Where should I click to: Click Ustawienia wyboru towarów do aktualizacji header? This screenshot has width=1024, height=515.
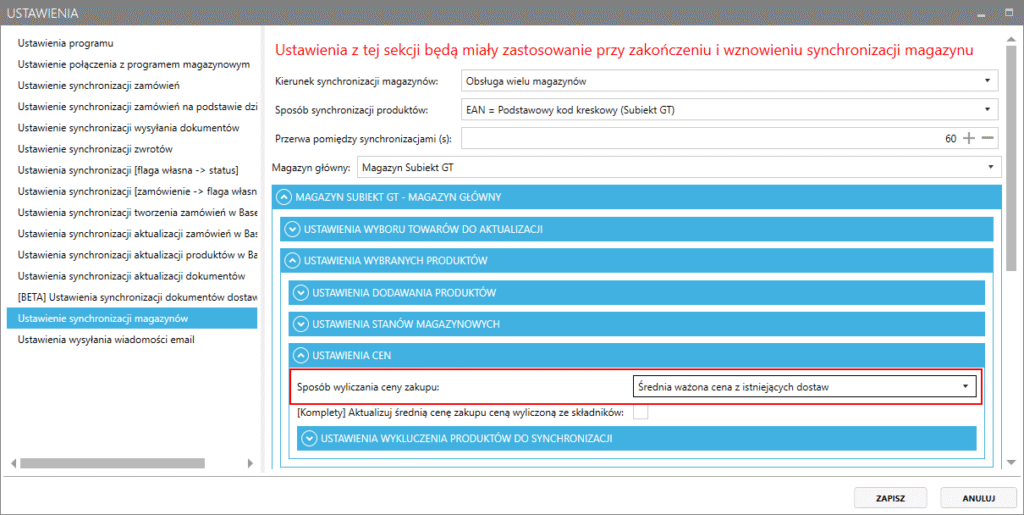click(x=637, y=229)
